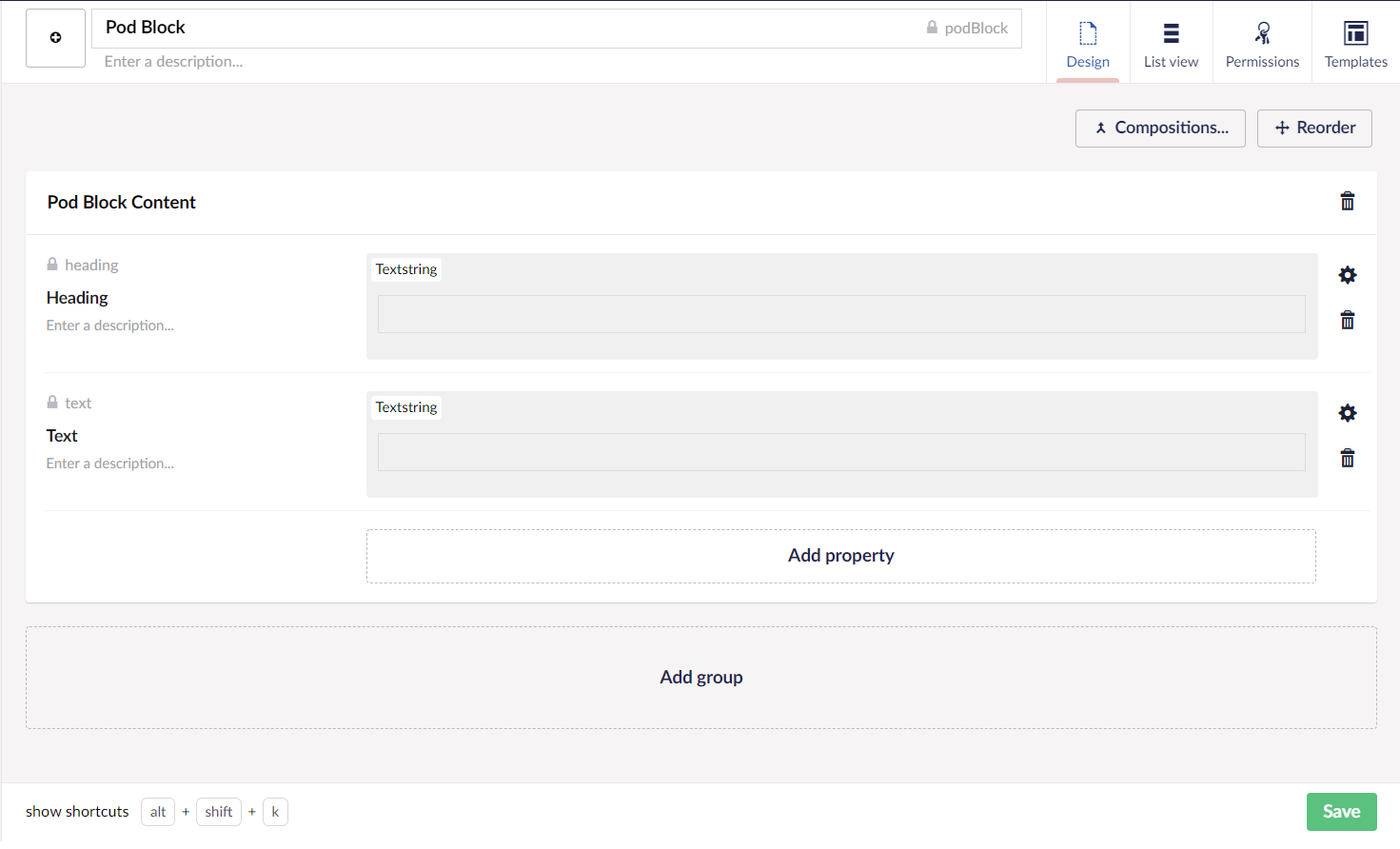The height and width of the screenshot is (849, 1400).
Task: Add a new group
Action: (700, 678)
